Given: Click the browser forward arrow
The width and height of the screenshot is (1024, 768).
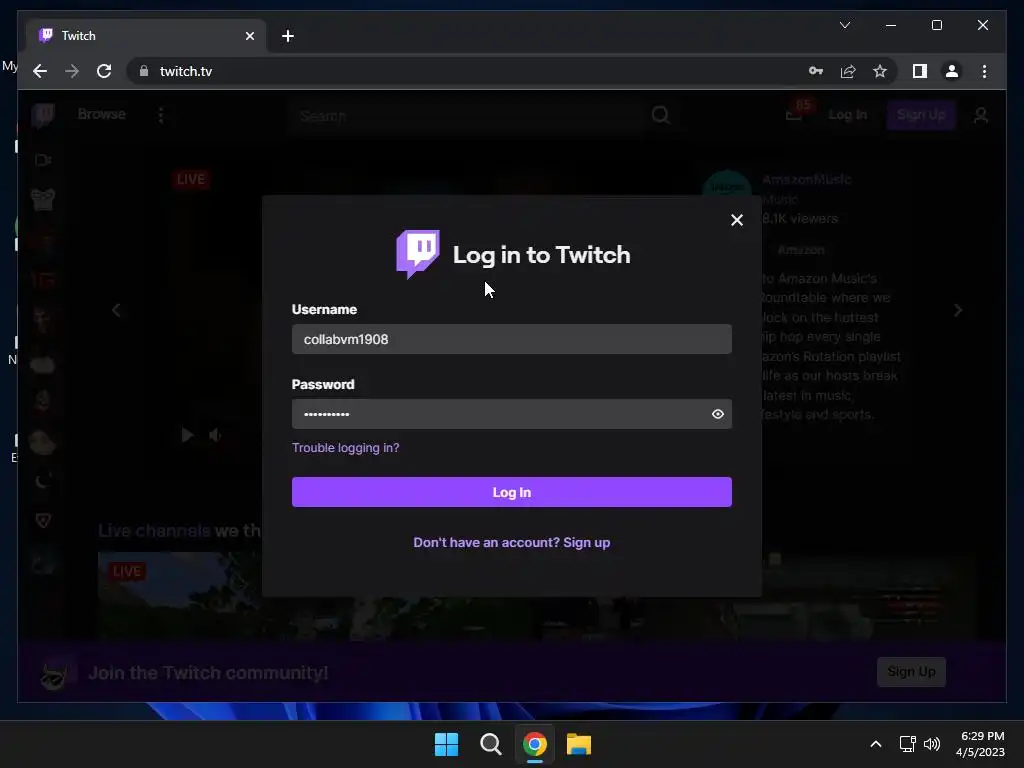Looking at the screenshot, I should coord(72,71).
